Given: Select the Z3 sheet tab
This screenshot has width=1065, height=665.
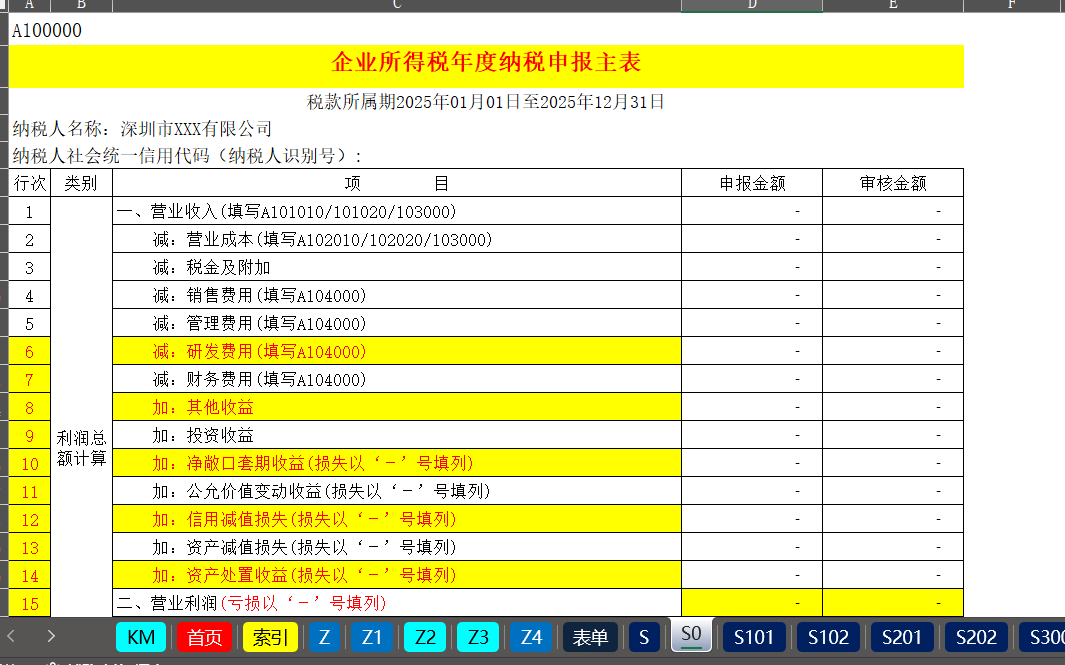Looking at the screenshot, I should click(x=478, y=637).
